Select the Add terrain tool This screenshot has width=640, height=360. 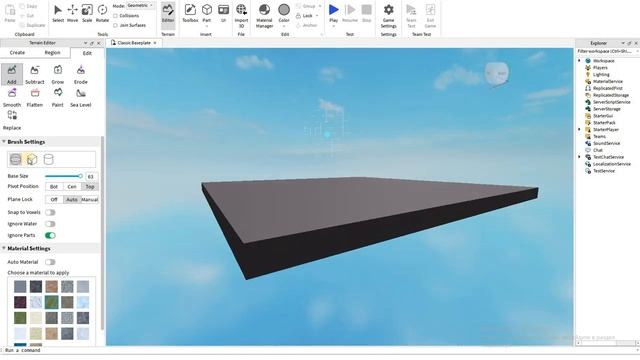pos(12,74)
